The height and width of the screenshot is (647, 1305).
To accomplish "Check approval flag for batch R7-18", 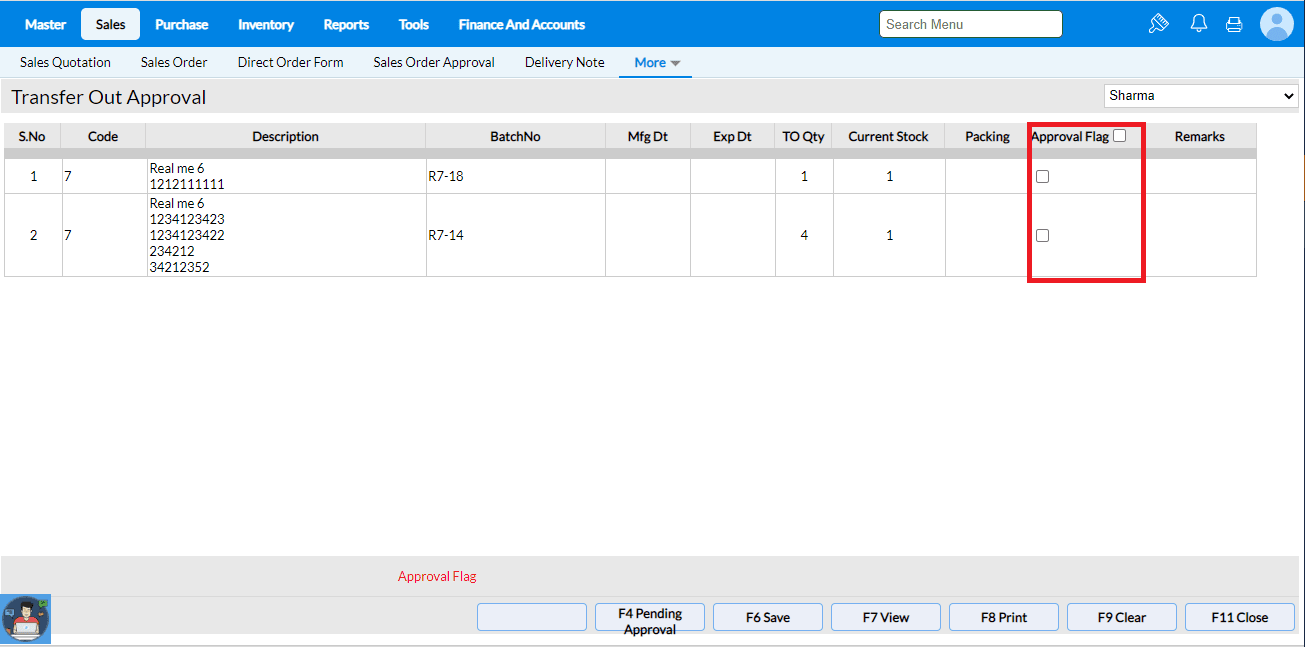I will click(x=1042, y=176).
